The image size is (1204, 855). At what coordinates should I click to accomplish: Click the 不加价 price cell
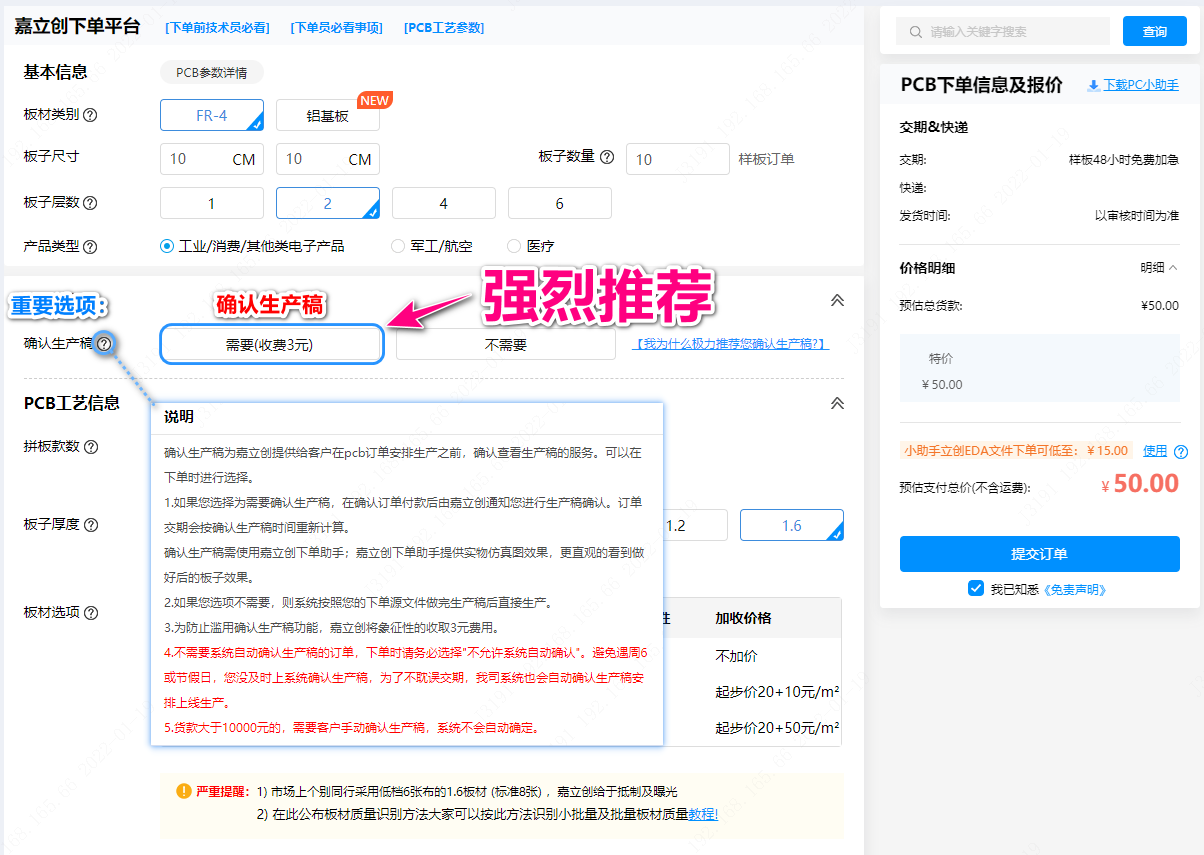pos(736,657)
